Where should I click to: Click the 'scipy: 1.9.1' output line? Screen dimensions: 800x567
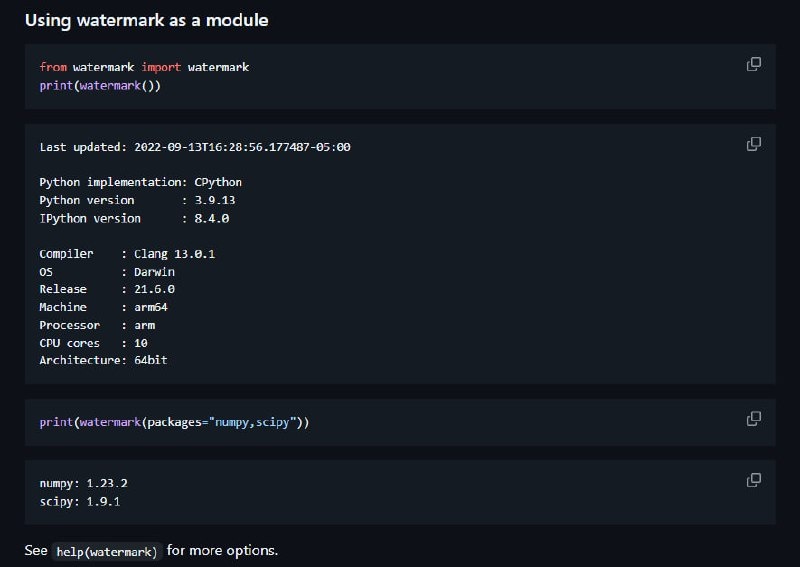[80, 502]
